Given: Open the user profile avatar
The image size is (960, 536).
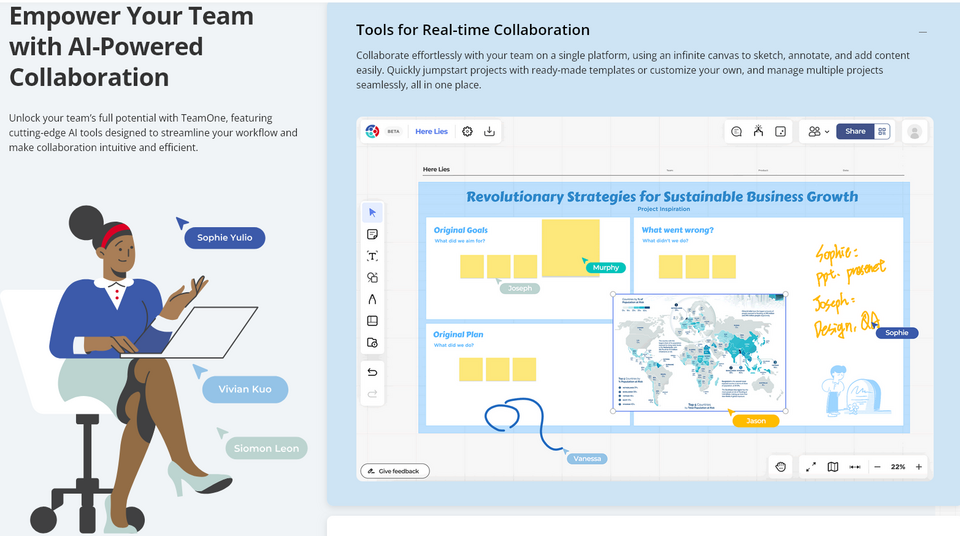Looking at the screenshot, I should [915, 132].
